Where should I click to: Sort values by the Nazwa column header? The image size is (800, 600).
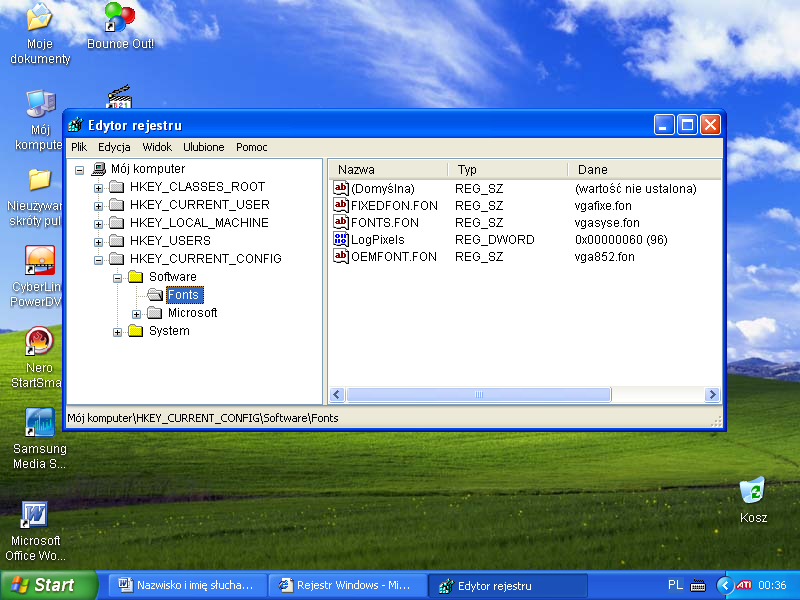tap(387, 170)
